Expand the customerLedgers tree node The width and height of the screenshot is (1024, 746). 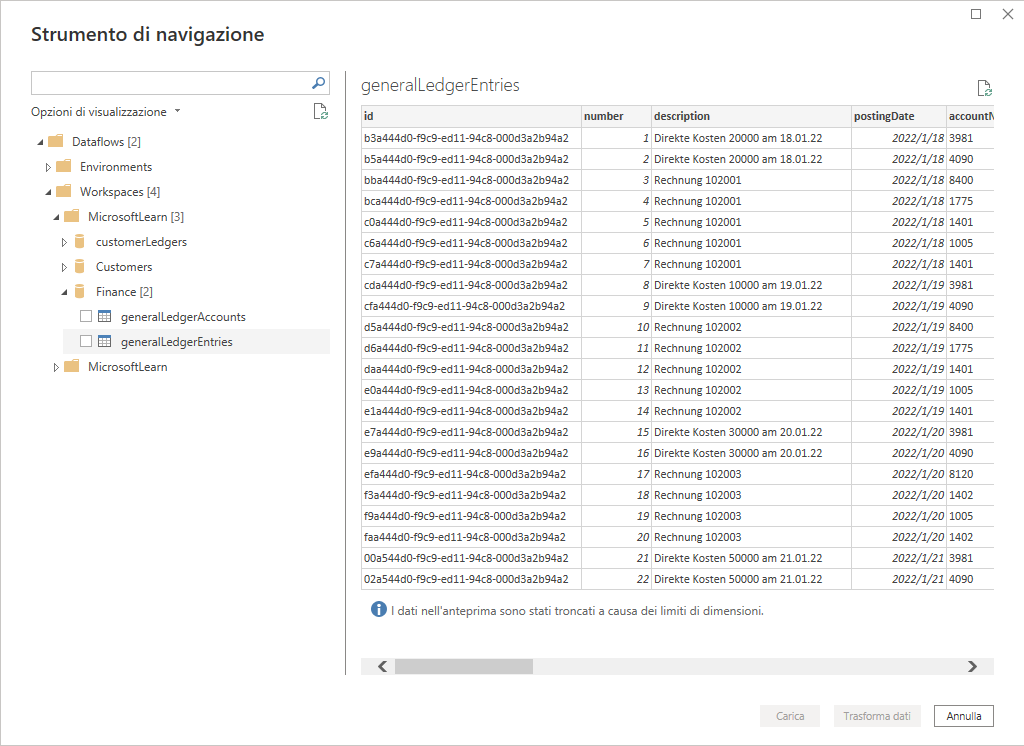click(x=64, y=242)
